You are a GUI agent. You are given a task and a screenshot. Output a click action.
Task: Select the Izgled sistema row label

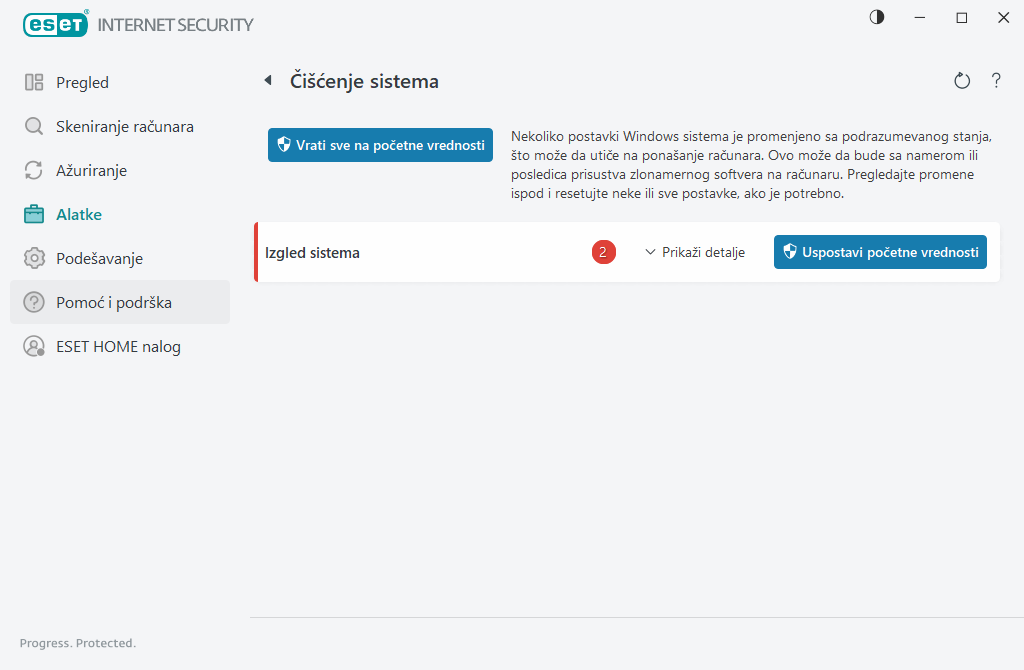312,253
